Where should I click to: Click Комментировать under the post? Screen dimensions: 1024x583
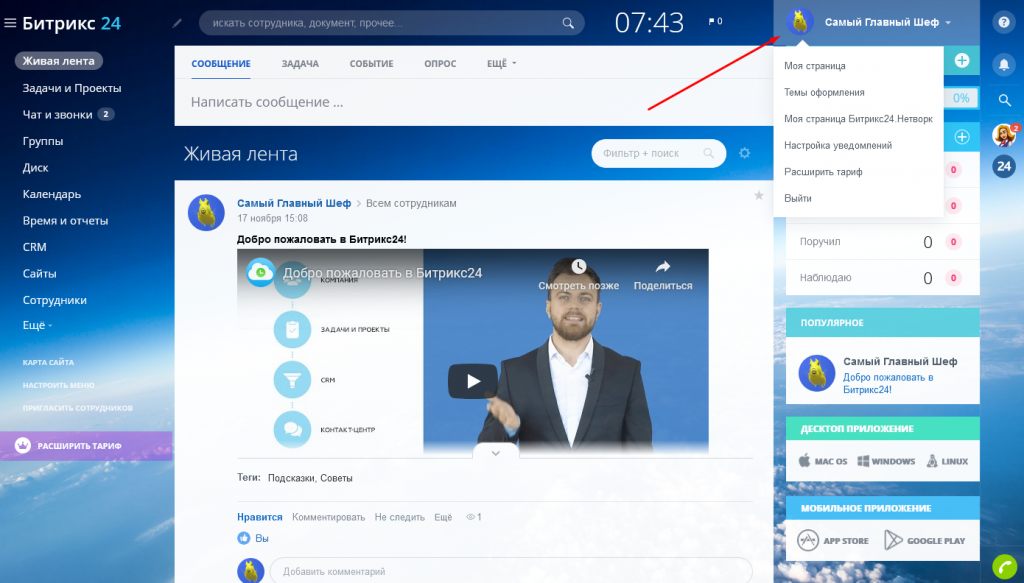[328, 517]
